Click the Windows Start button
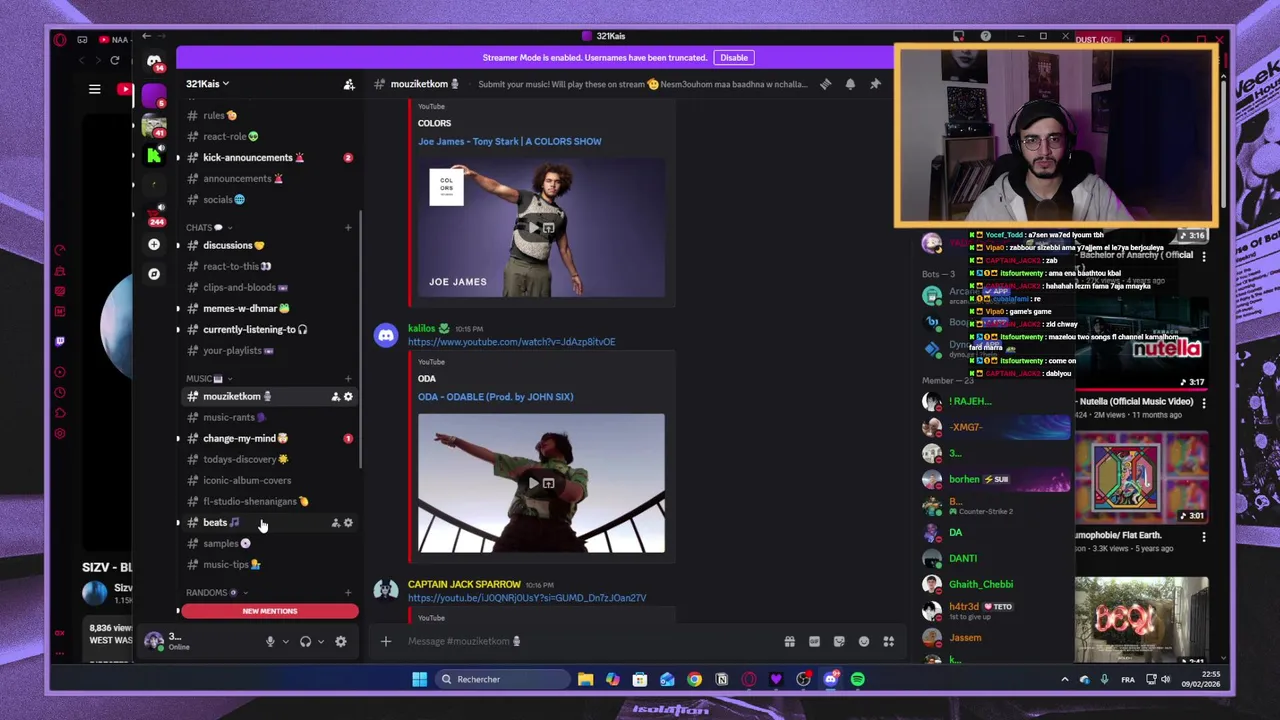The image size is (1280, 720). tap(420, 679)
